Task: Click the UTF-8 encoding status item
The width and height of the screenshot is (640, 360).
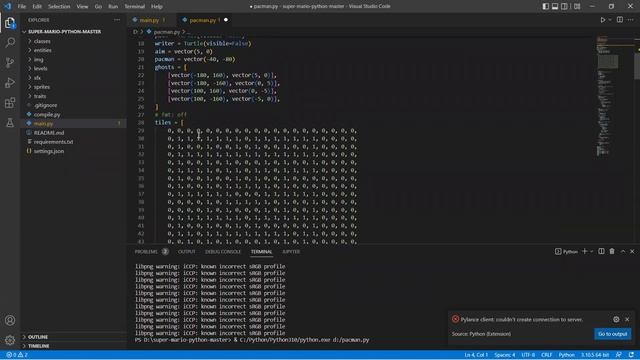Action: pyautogui.click(x=528, y=355)
